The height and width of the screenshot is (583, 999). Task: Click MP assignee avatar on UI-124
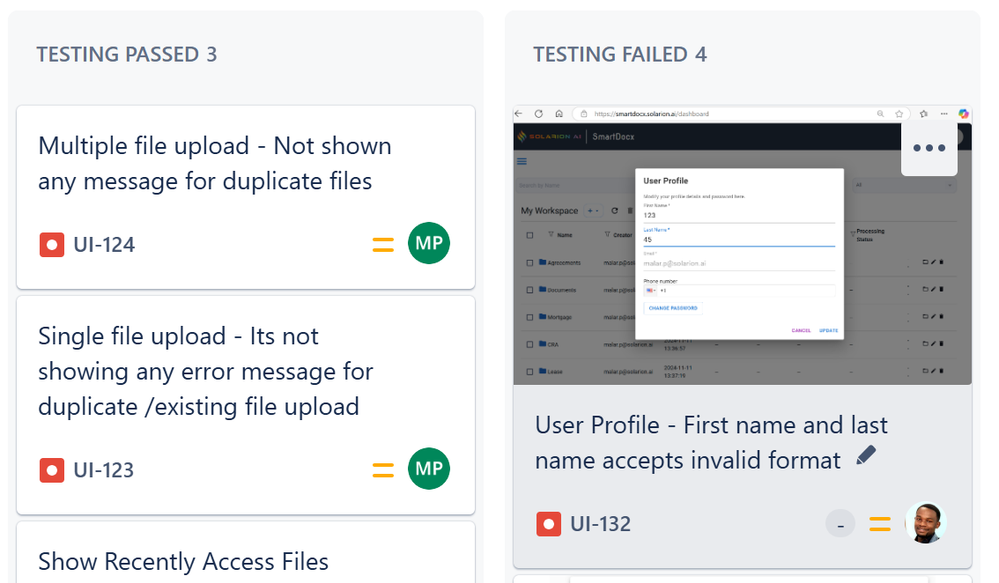tap(429, 243)
